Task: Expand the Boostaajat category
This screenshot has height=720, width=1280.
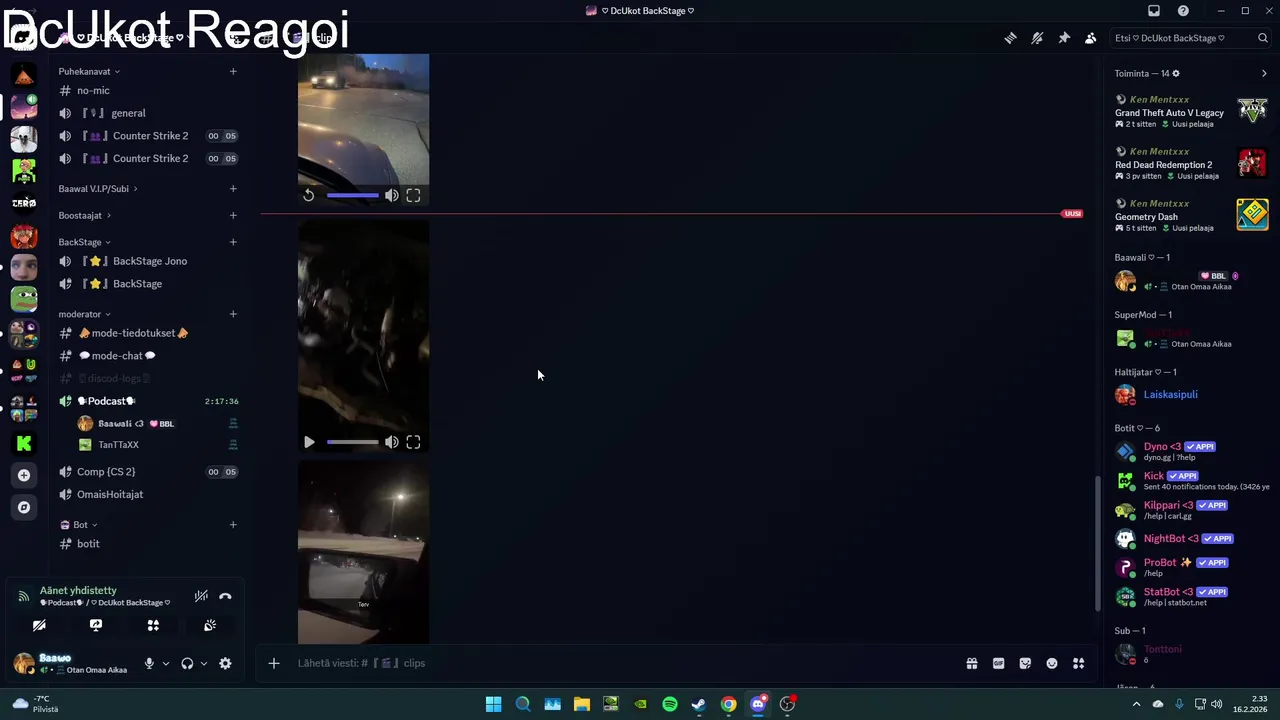Action: (84, 215)
